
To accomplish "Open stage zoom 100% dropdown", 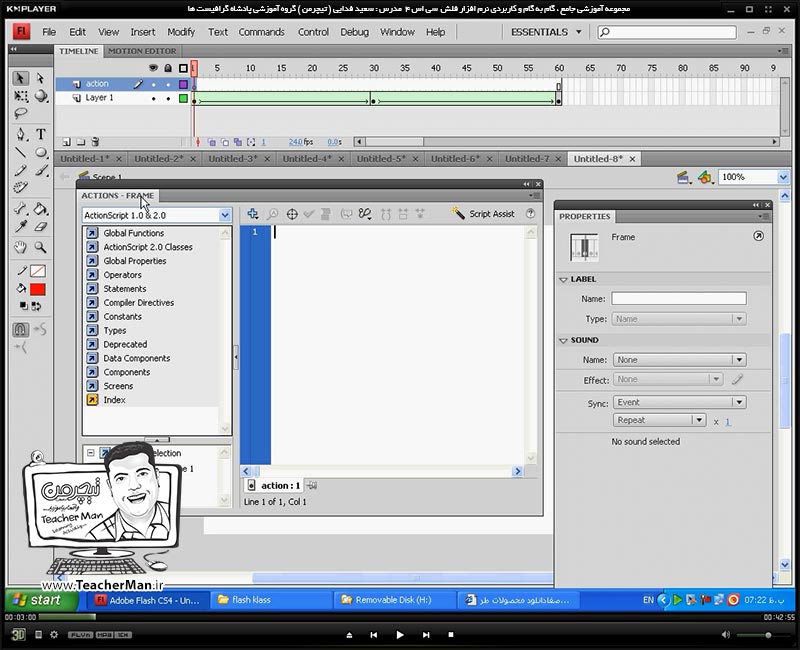I will (x=783, y=177).
